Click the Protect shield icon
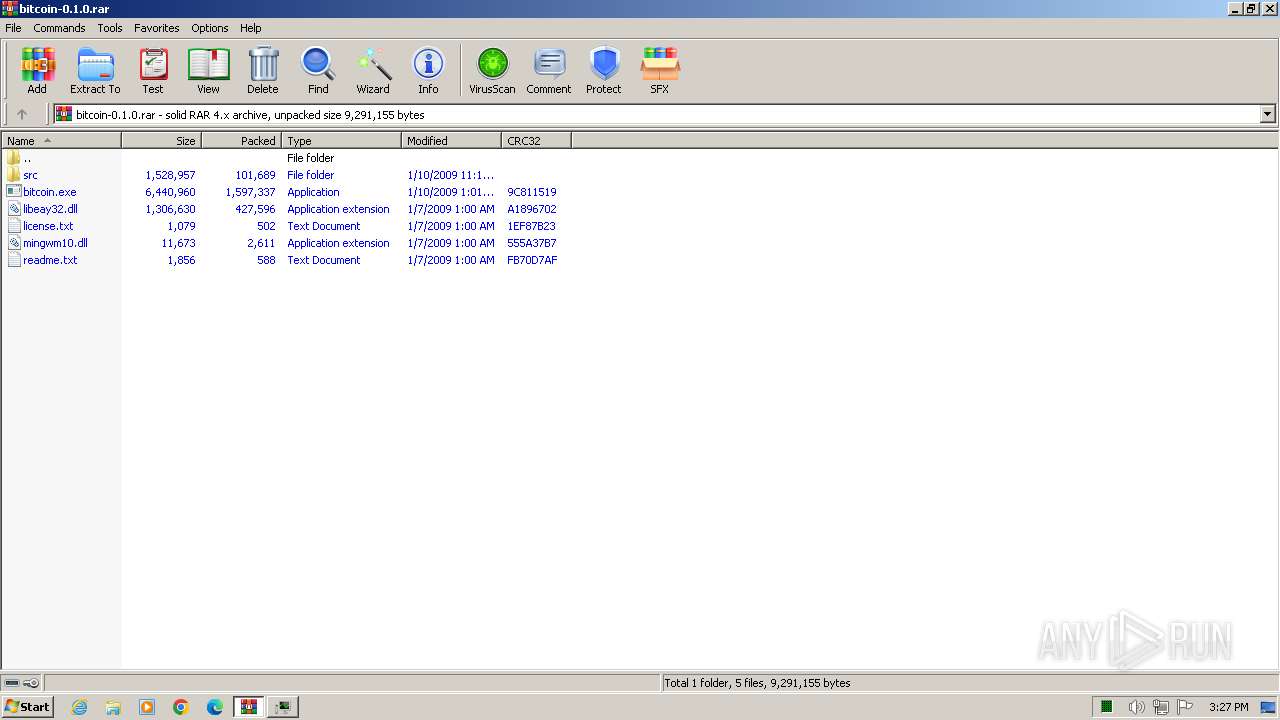The height and width of the screenshot is (720, 1280). click(604, 65)
